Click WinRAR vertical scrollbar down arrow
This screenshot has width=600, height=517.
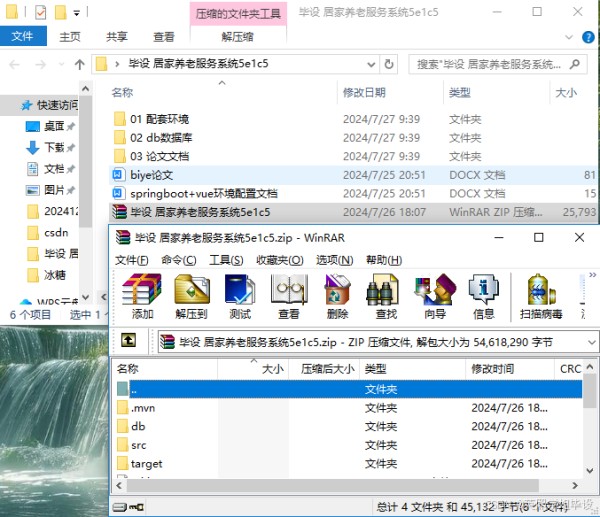tap(590, 470)
